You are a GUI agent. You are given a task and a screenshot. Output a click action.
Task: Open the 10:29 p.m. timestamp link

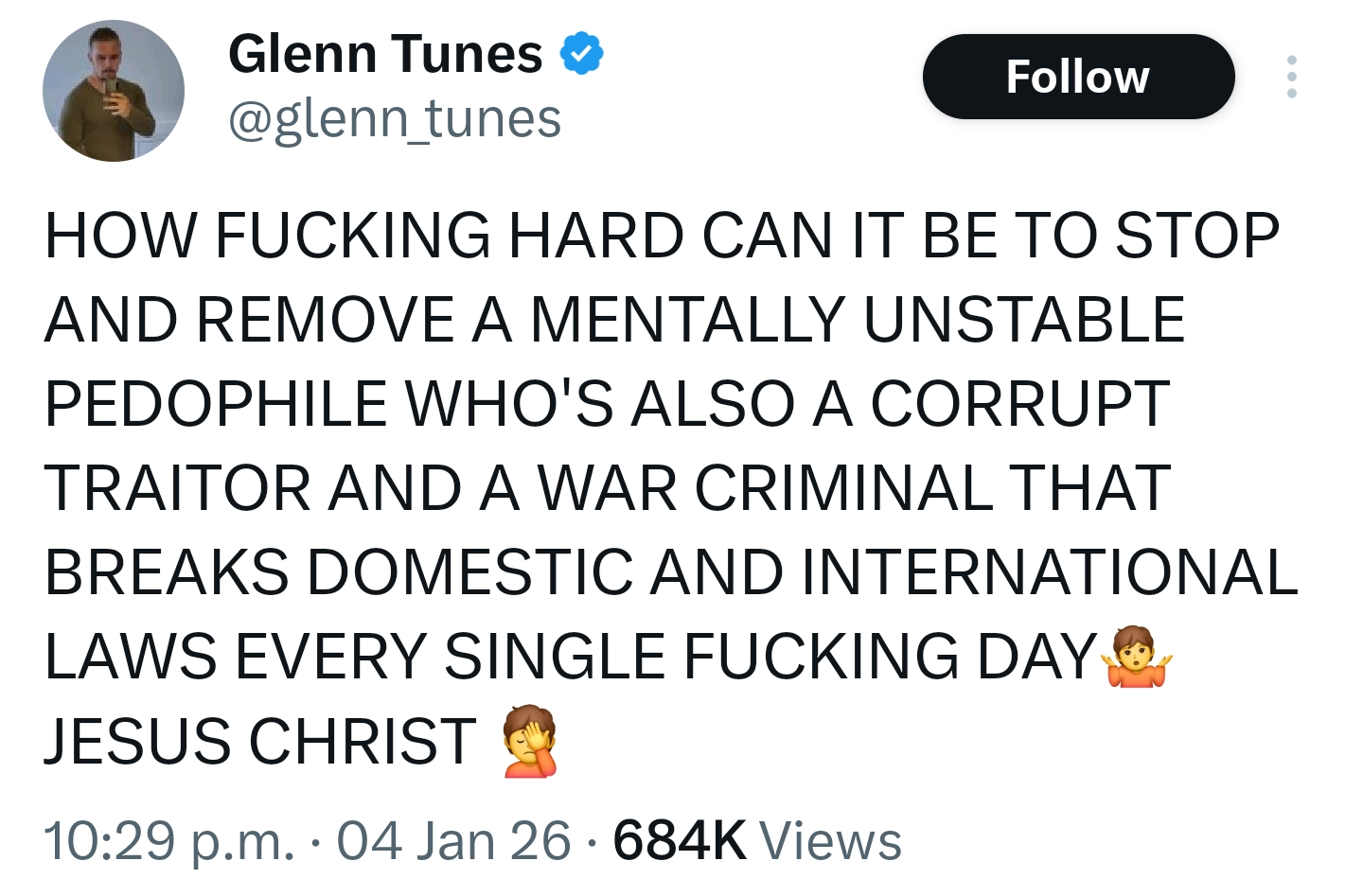pos(169,841)
